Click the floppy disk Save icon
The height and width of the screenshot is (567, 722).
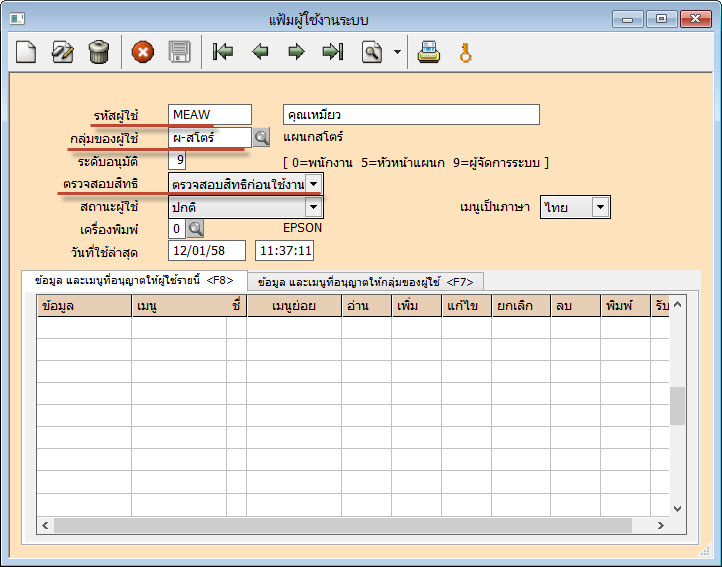coord(179,52)
